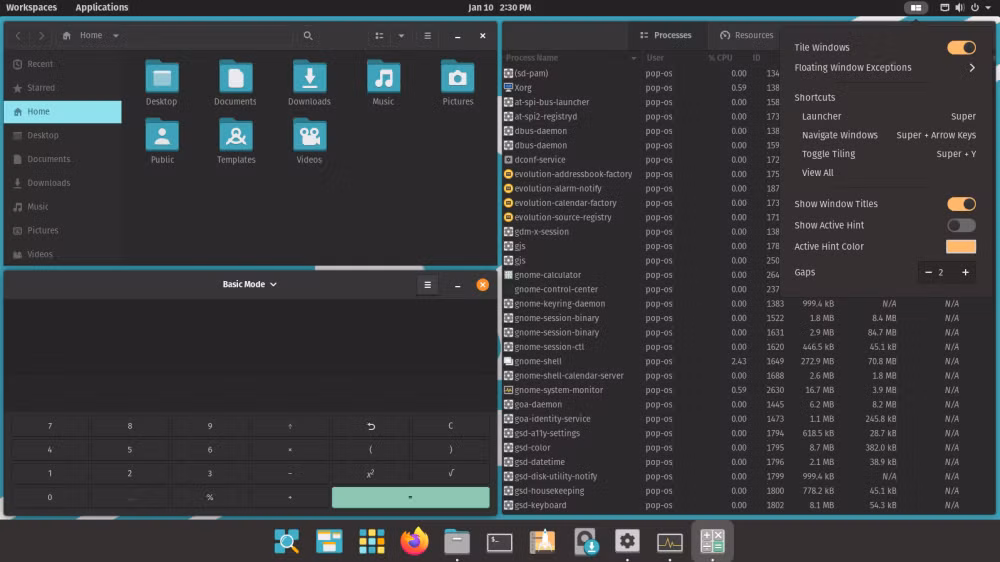Sort by the User column header
Image resolution: width=1000 pixels, height=562 pixels.
coord(655,58)
